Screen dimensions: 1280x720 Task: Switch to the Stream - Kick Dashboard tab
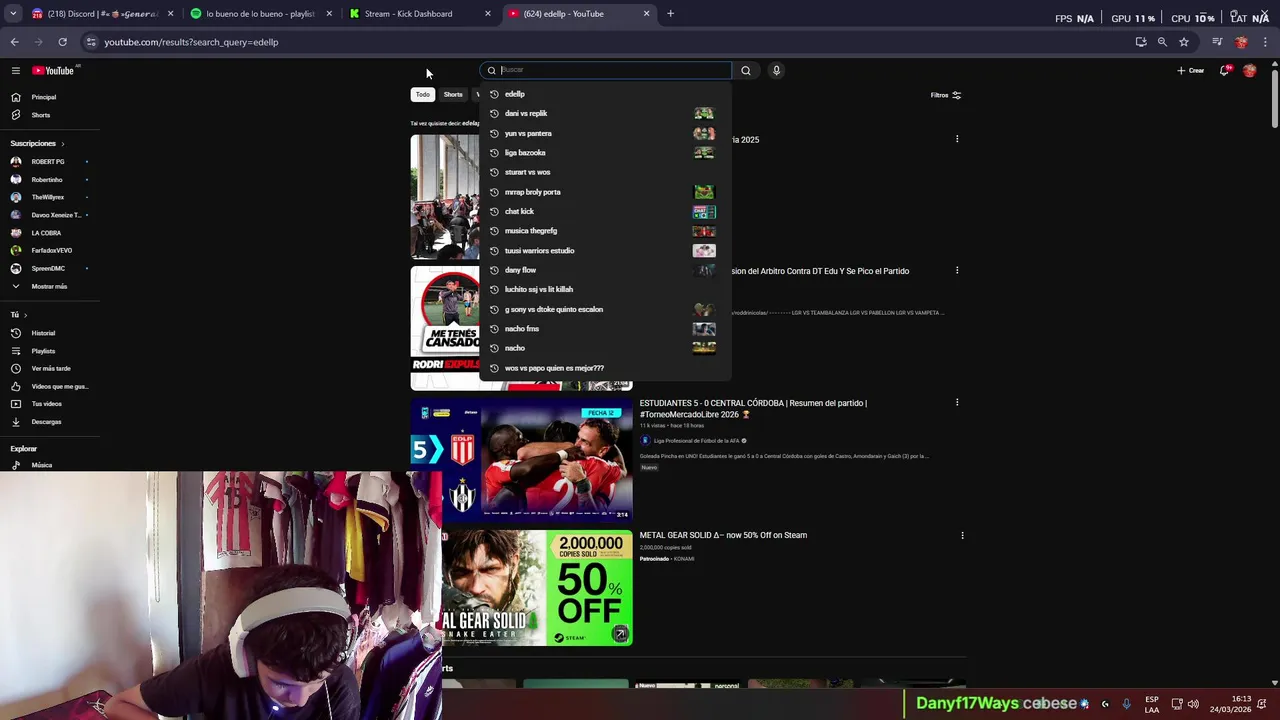(420, 14)
